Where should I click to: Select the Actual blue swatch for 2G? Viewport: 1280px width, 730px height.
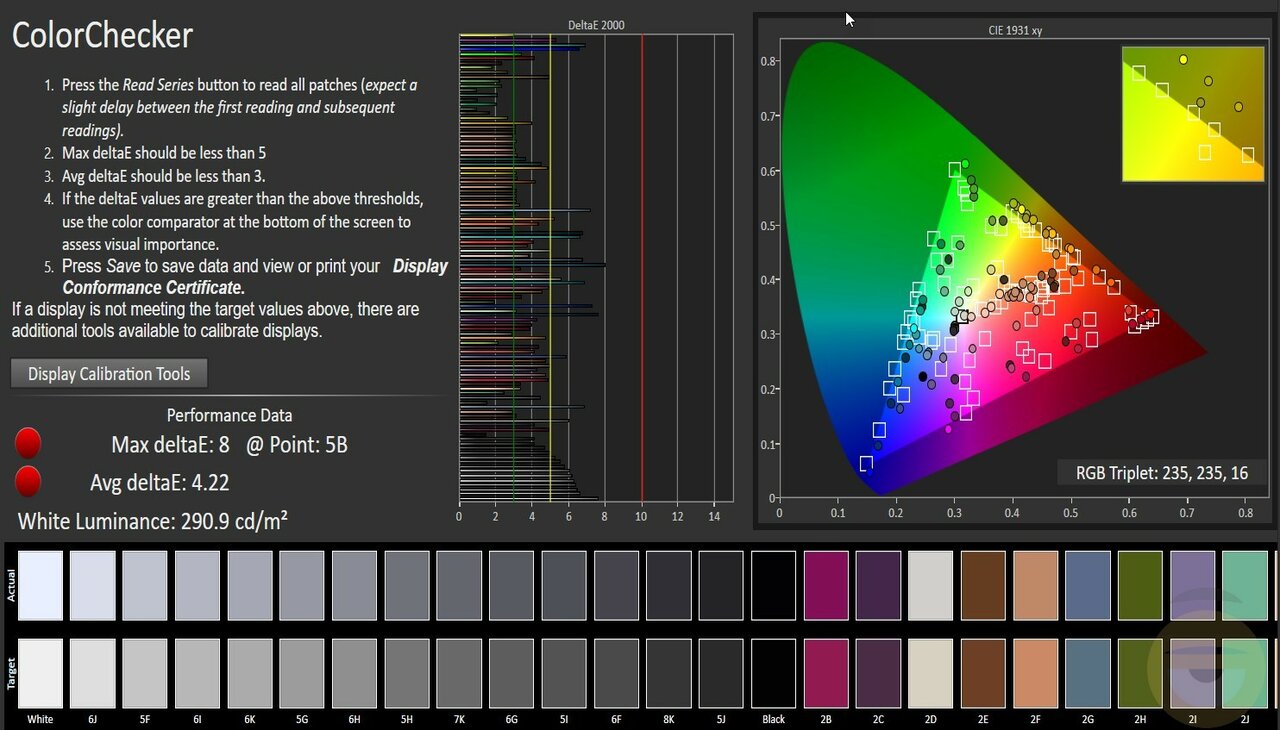[x=1088, y=586]
